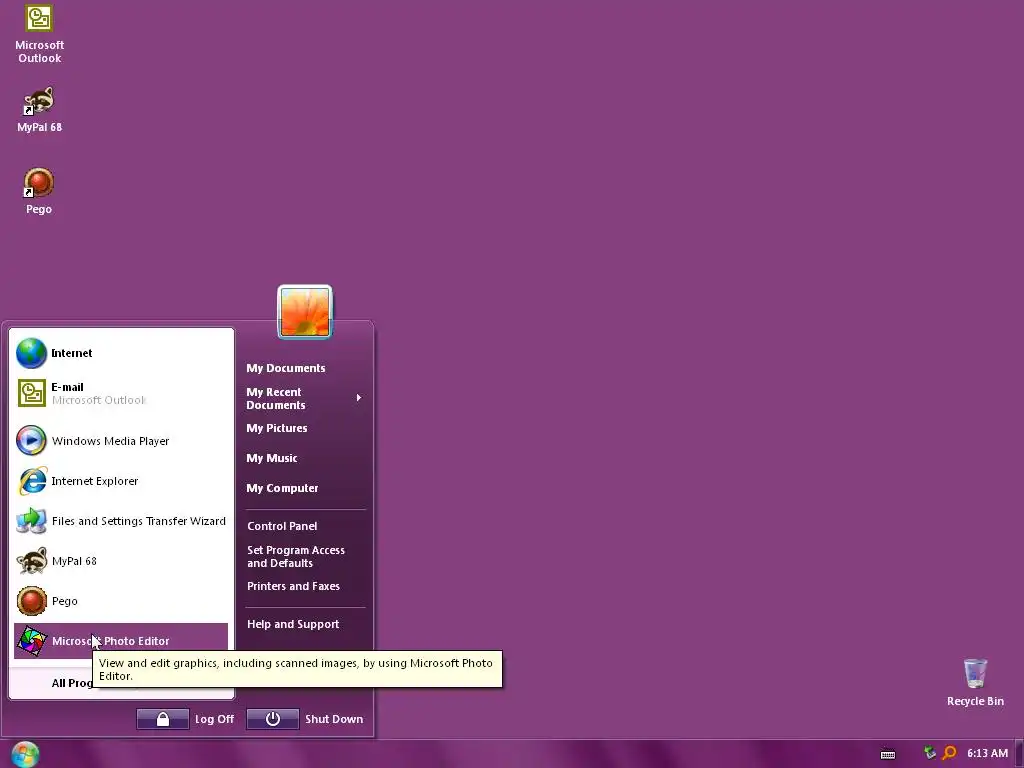Viewport: 1024px width, 768px height.
Task: Open Microsoft Outlook desktop icon
Action: tap(39, 34)
